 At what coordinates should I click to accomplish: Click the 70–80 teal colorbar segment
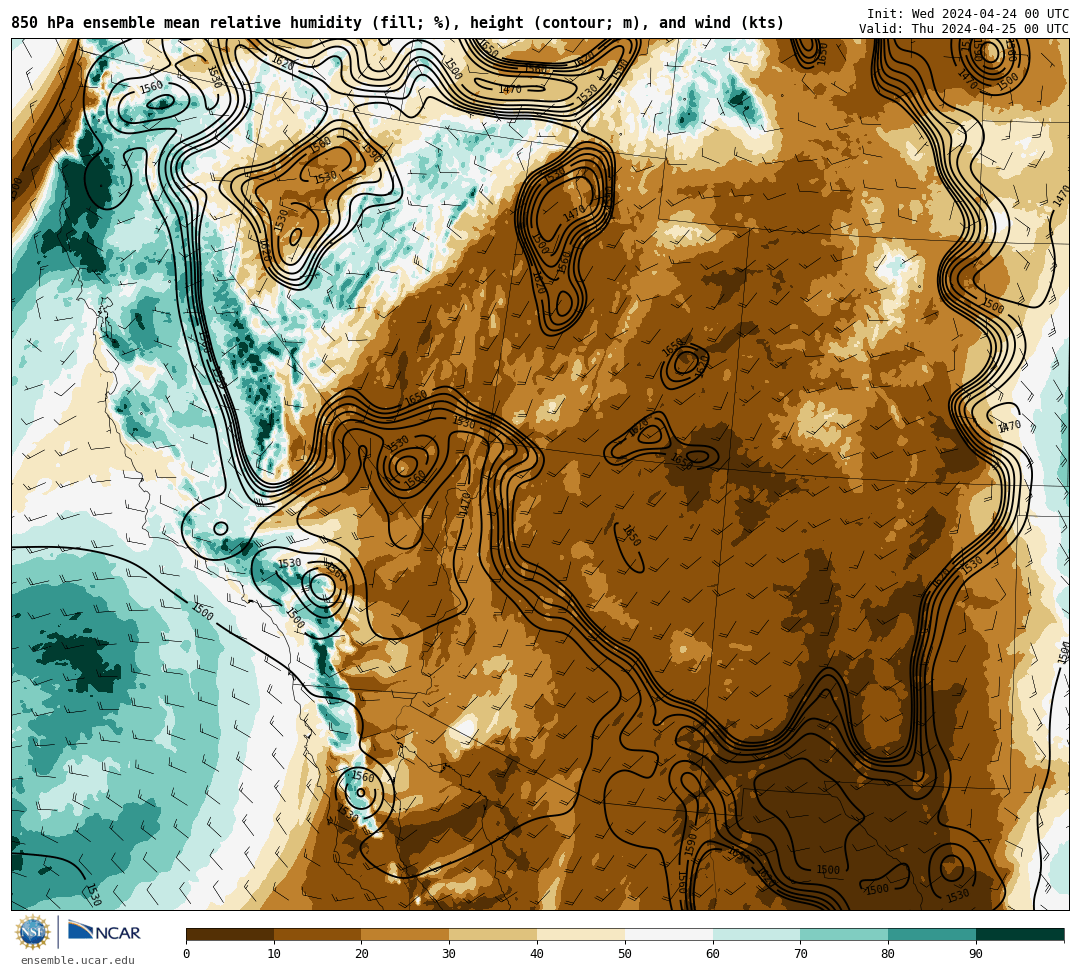(844, 934)
